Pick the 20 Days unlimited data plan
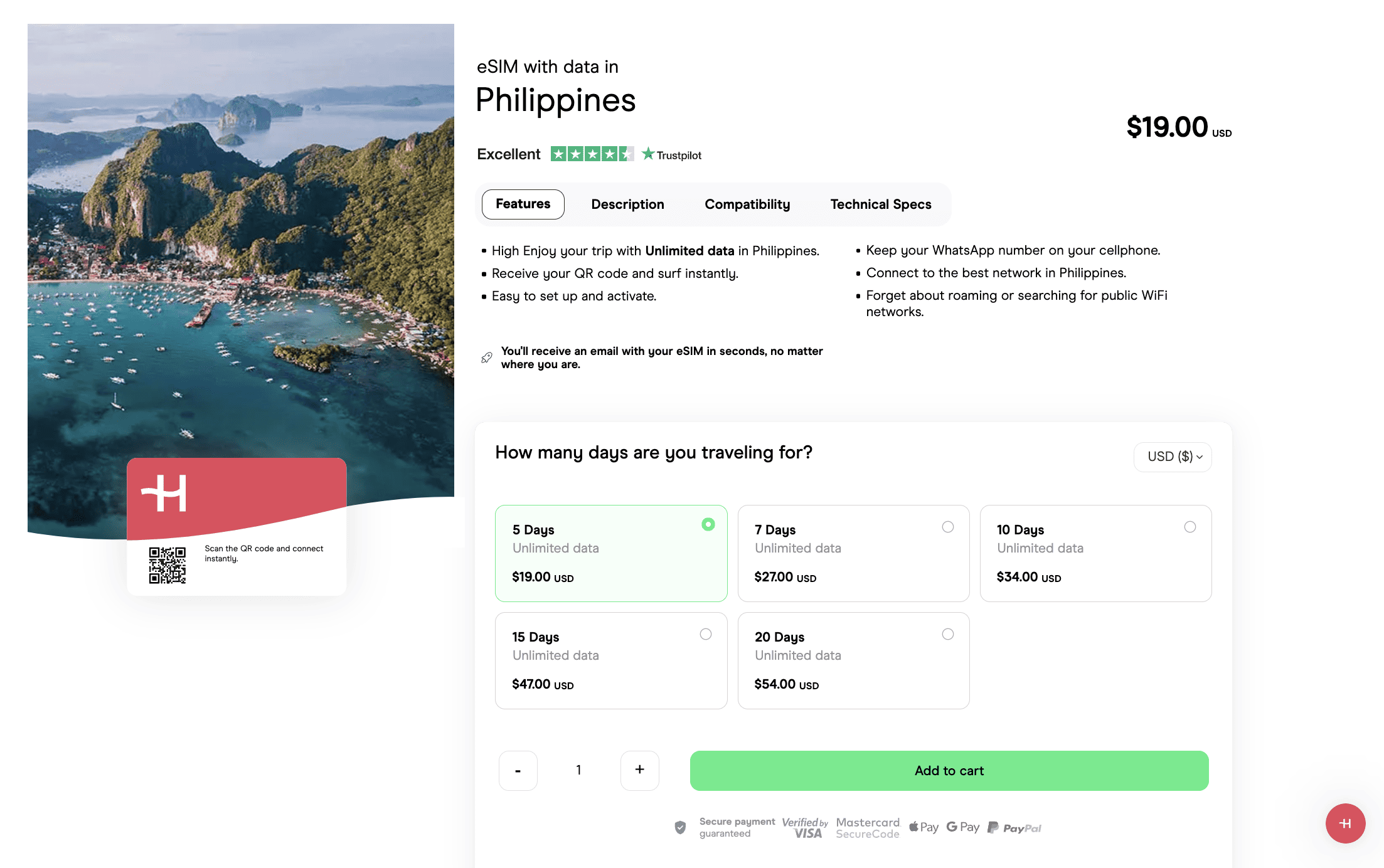 pyautogui.click(x=853, y=660)
